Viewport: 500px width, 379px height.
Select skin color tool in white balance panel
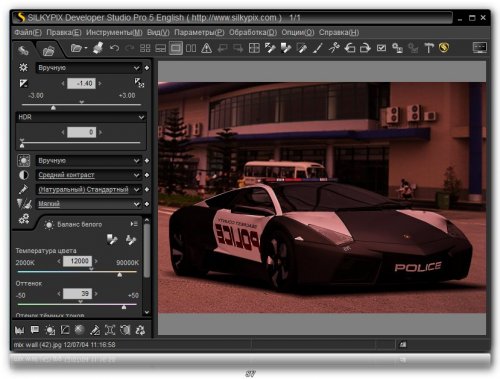131,240
